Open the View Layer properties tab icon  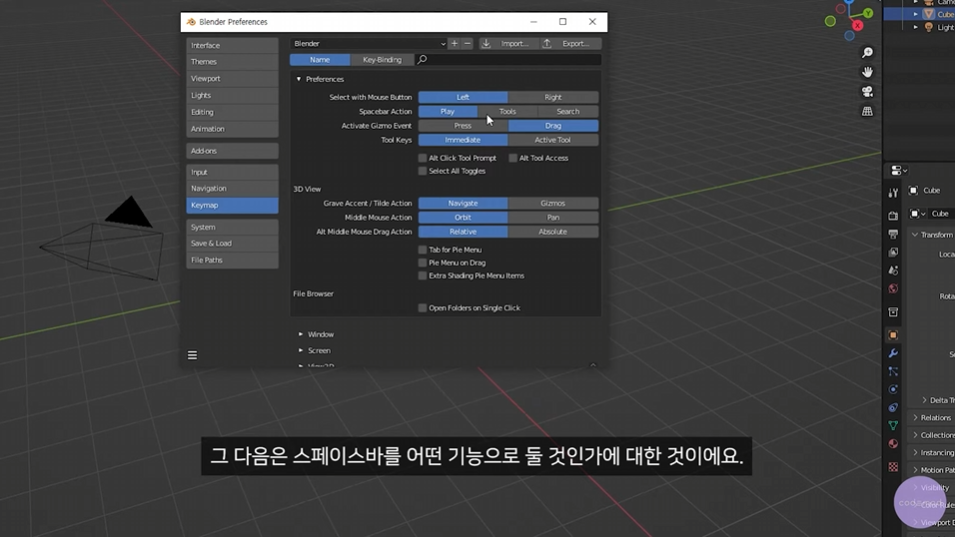click(x=893, y=252)
